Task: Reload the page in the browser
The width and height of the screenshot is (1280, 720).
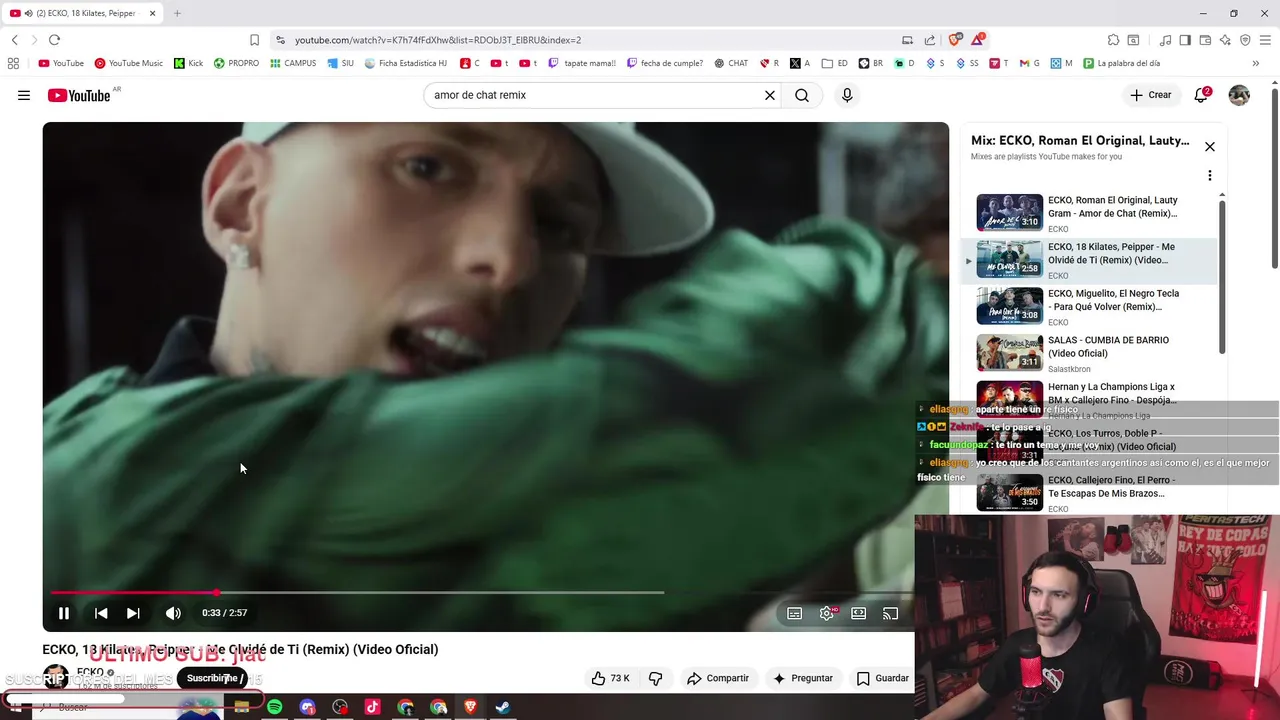Action: click(x=54, y=40)
